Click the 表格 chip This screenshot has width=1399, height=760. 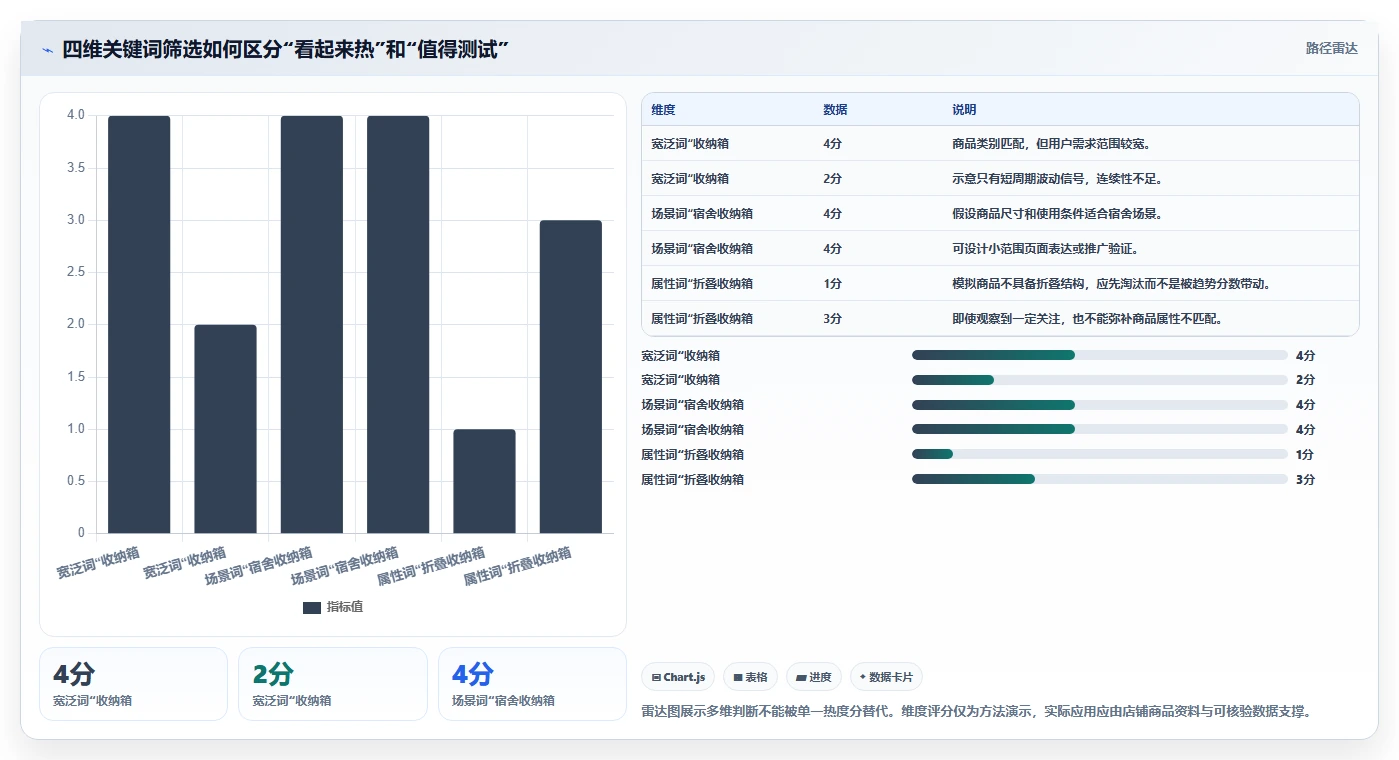750,677
